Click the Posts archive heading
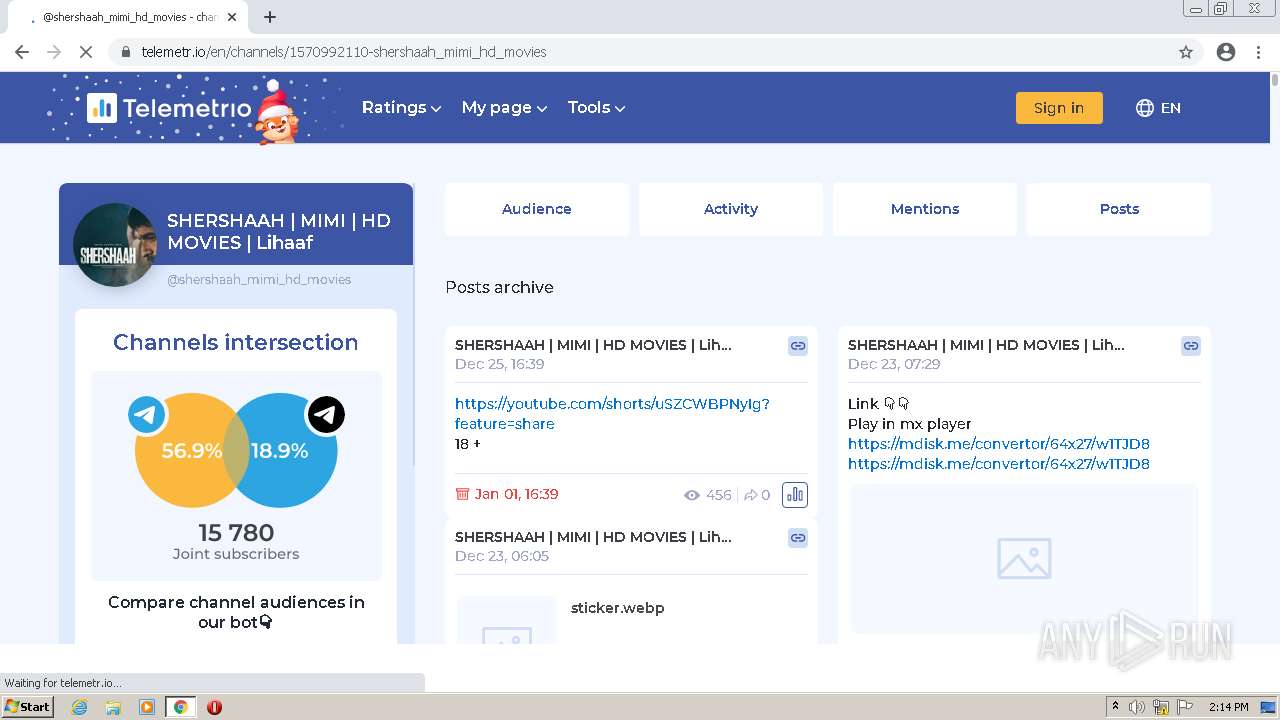 pos(499,287)
